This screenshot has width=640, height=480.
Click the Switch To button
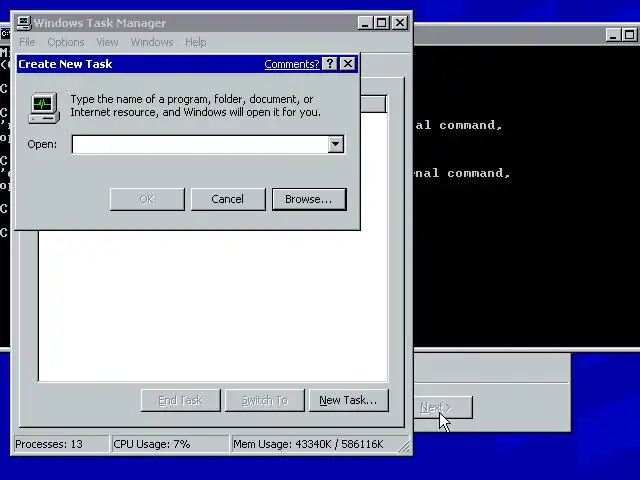tap(264, 400)
